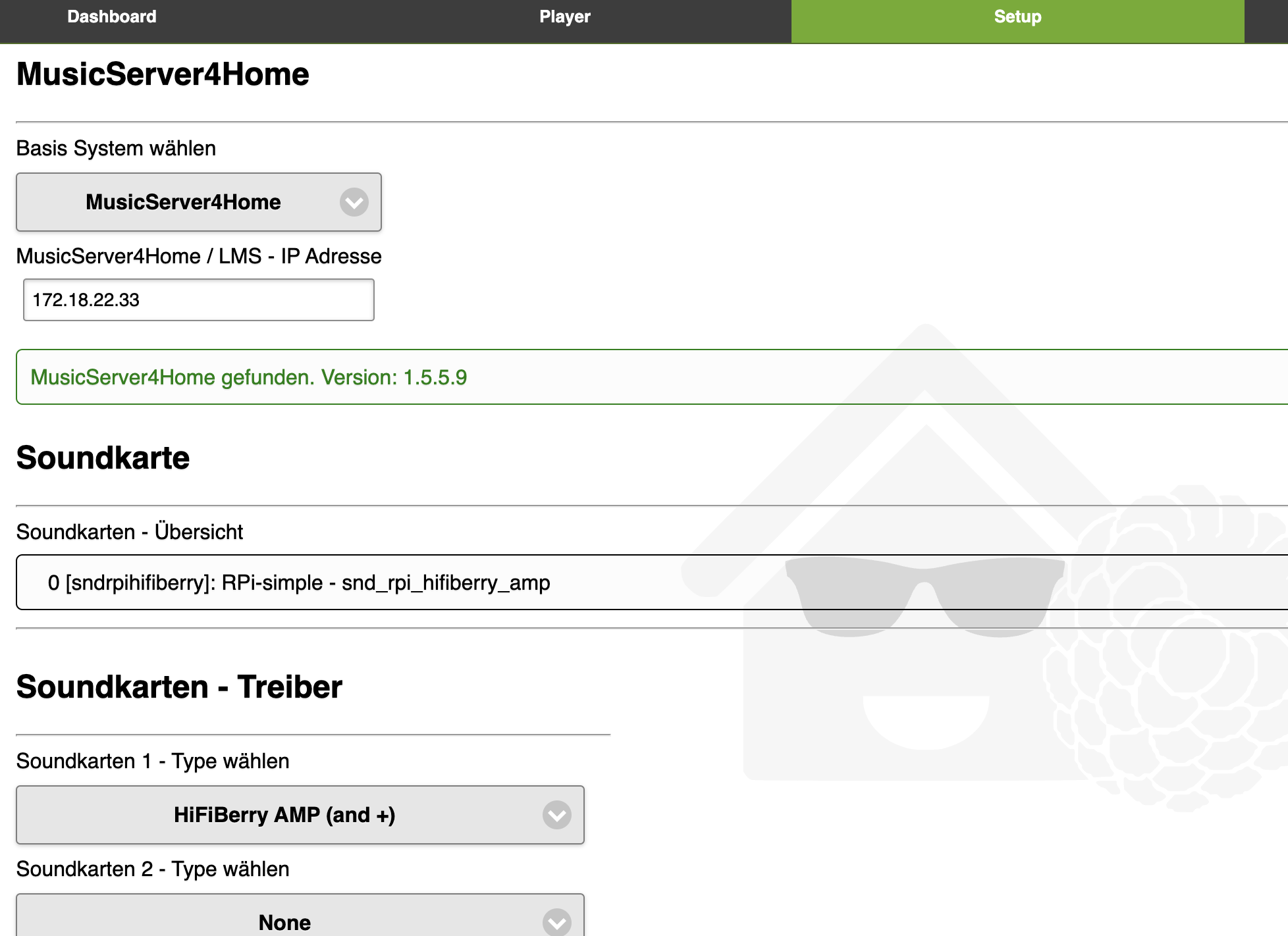Open the HiFiBerry AMP (and +) dropdown
Image resolution: width=1288 pixels, height=936 pixels.
coord(284,815)
